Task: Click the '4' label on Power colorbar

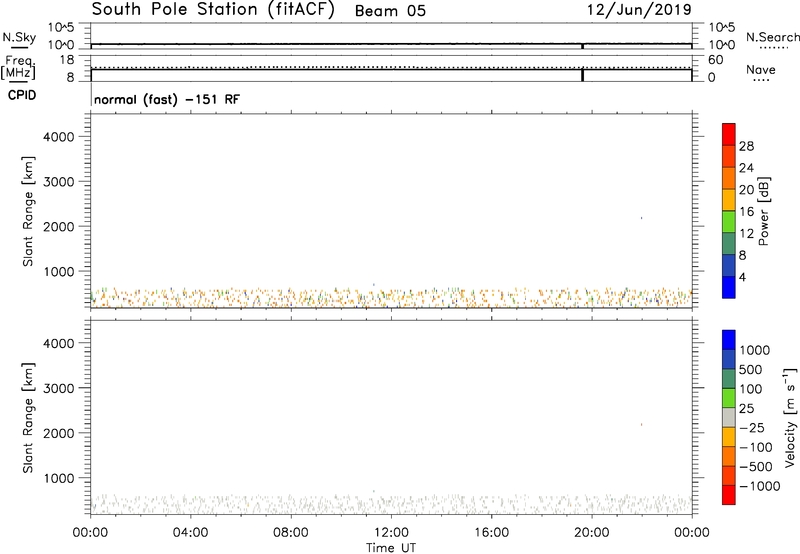Action: click(x=742, y=277)
